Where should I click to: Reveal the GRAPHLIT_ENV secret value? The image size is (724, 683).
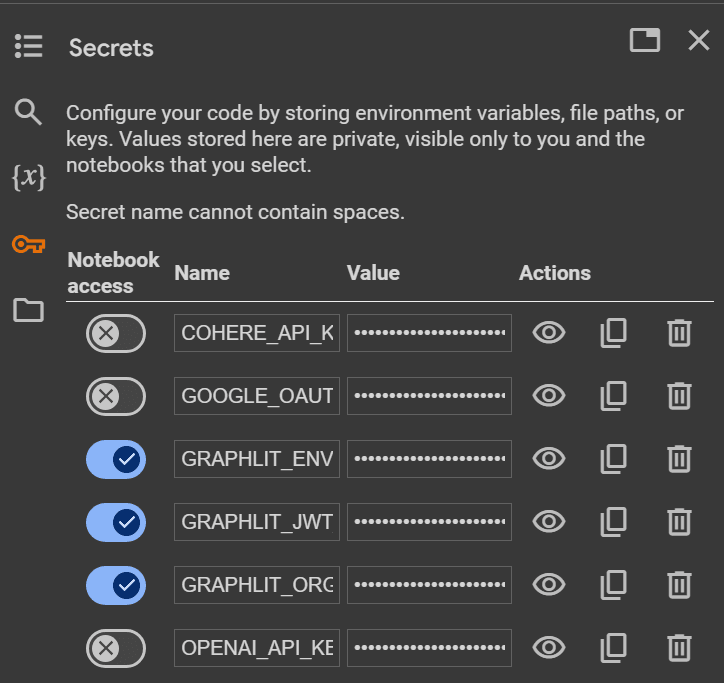click(548, 459)
